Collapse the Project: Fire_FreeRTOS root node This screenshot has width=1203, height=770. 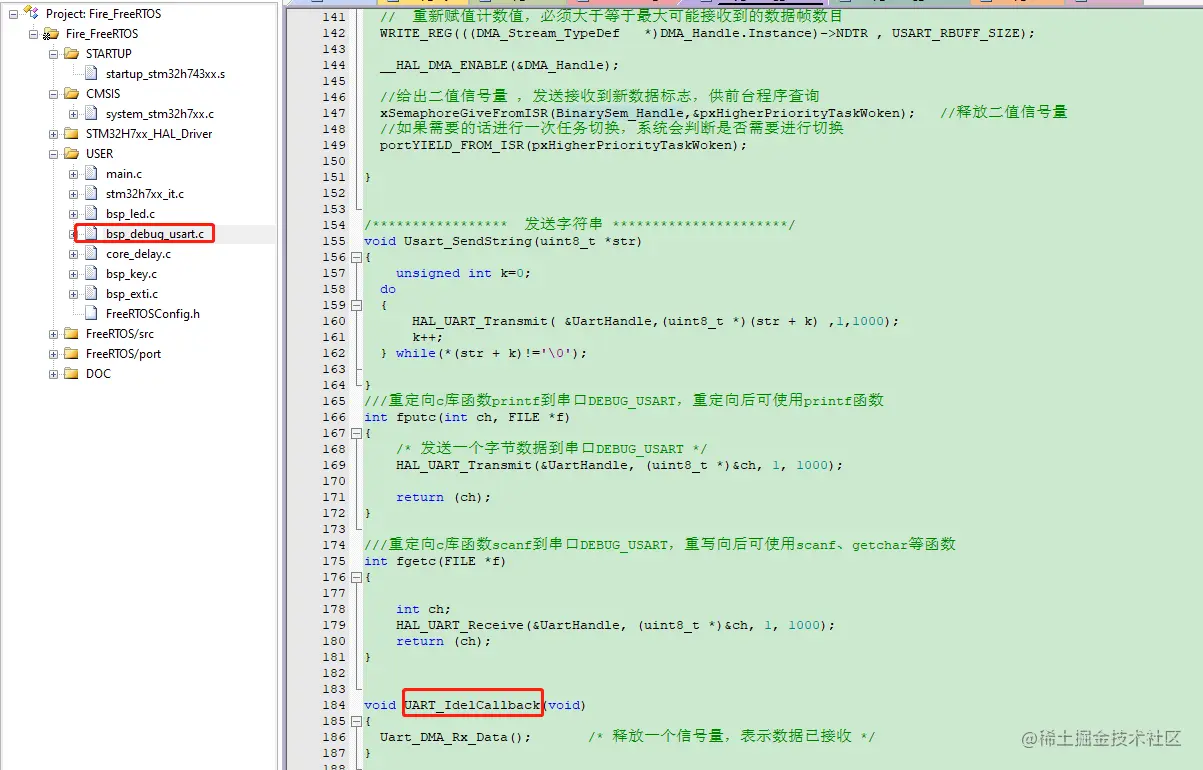click(x=14, y=13)
